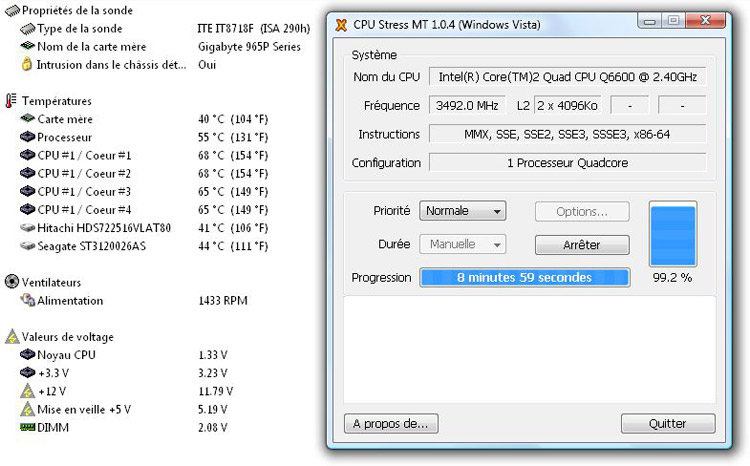Select the Ventilateurs fan icon
The width and height of the screenshot is (750, 466).
pyautogui.click(x=11, y=282)
